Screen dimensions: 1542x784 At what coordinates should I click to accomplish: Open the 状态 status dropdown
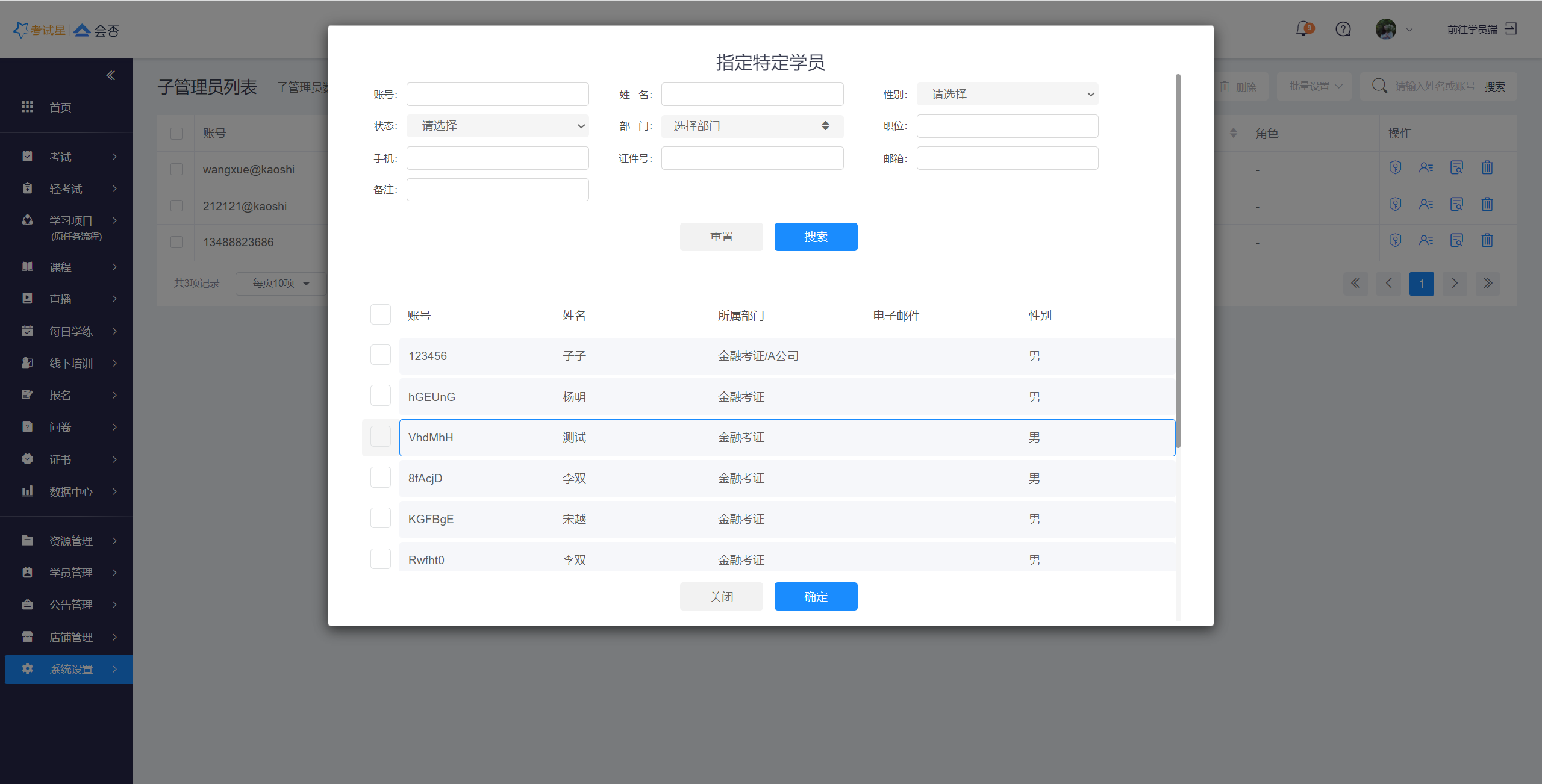coord(498,126)
